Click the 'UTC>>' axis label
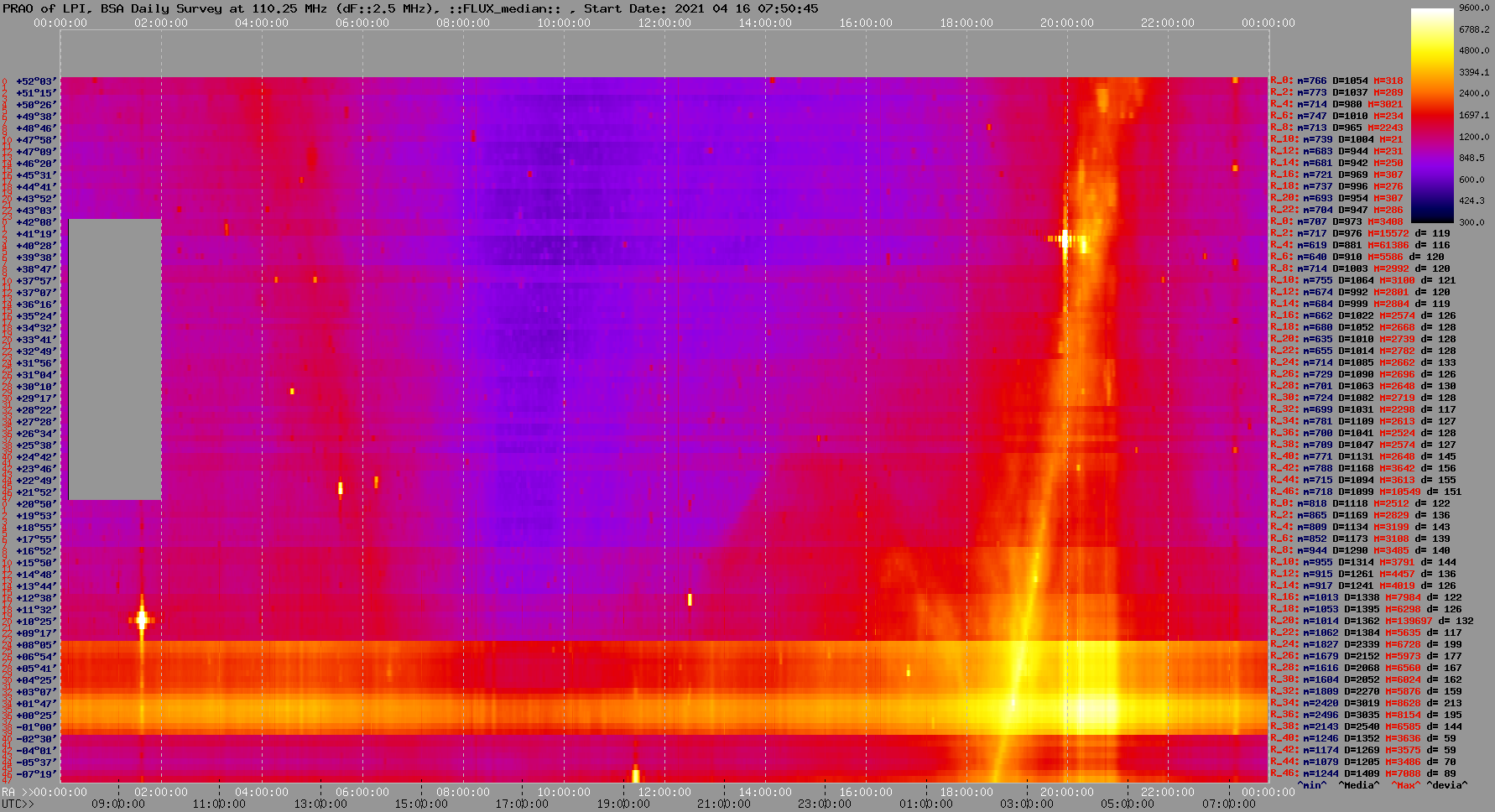Viewport: 1495px width, 812px height. click(x=18, y=804)
